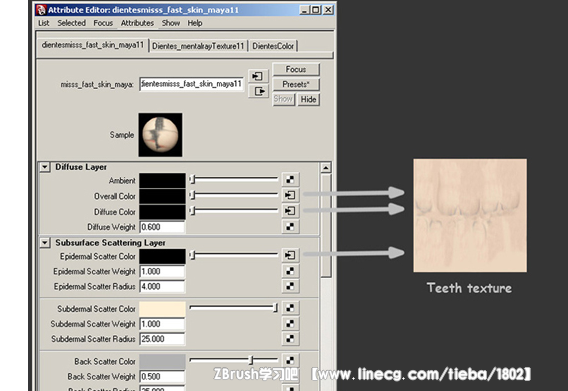Switch to Dientes_mentalrayTexture11 tab
This screenshot has height=391, width=568.
click(198, 46)
